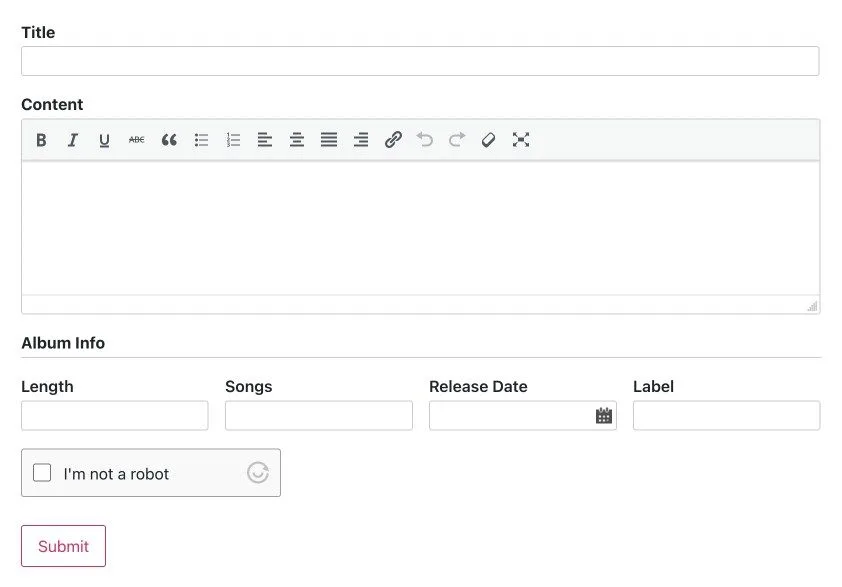Justify the text alignment
The height and width of the screenshot is (587, 842).
click(329, 140)
